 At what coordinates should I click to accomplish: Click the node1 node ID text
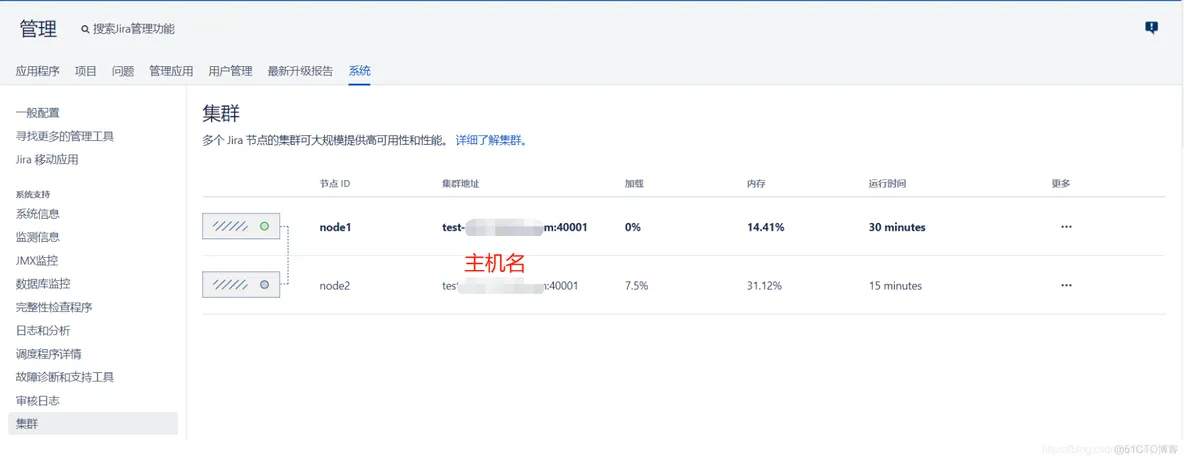coord(335,226)
